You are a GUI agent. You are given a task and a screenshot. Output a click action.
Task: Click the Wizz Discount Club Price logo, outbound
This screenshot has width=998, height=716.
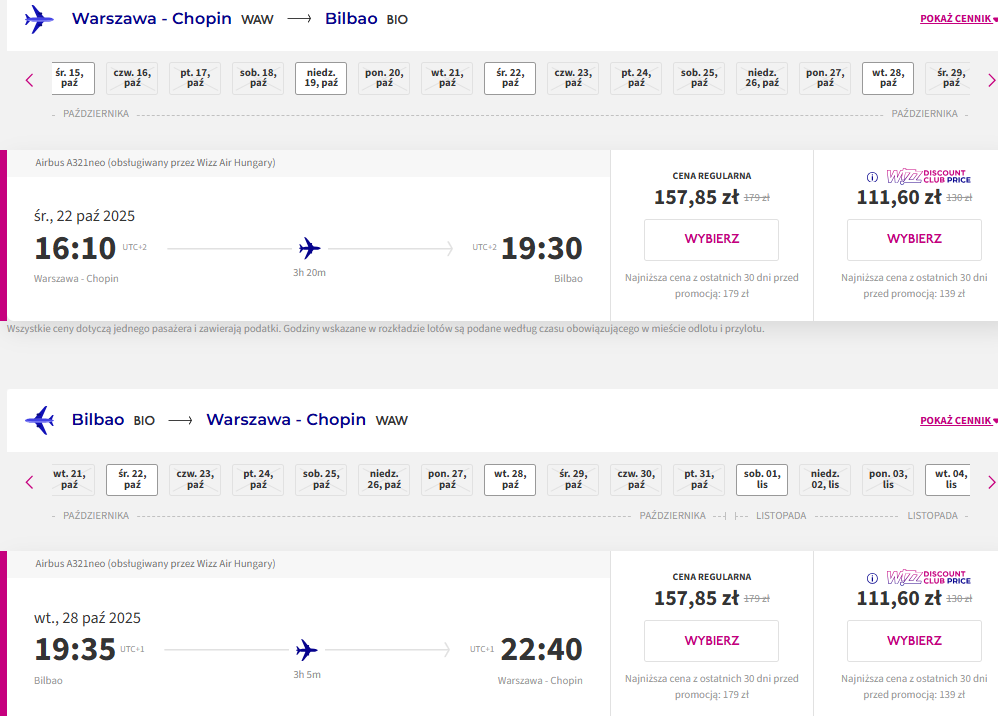coord(929,176)
